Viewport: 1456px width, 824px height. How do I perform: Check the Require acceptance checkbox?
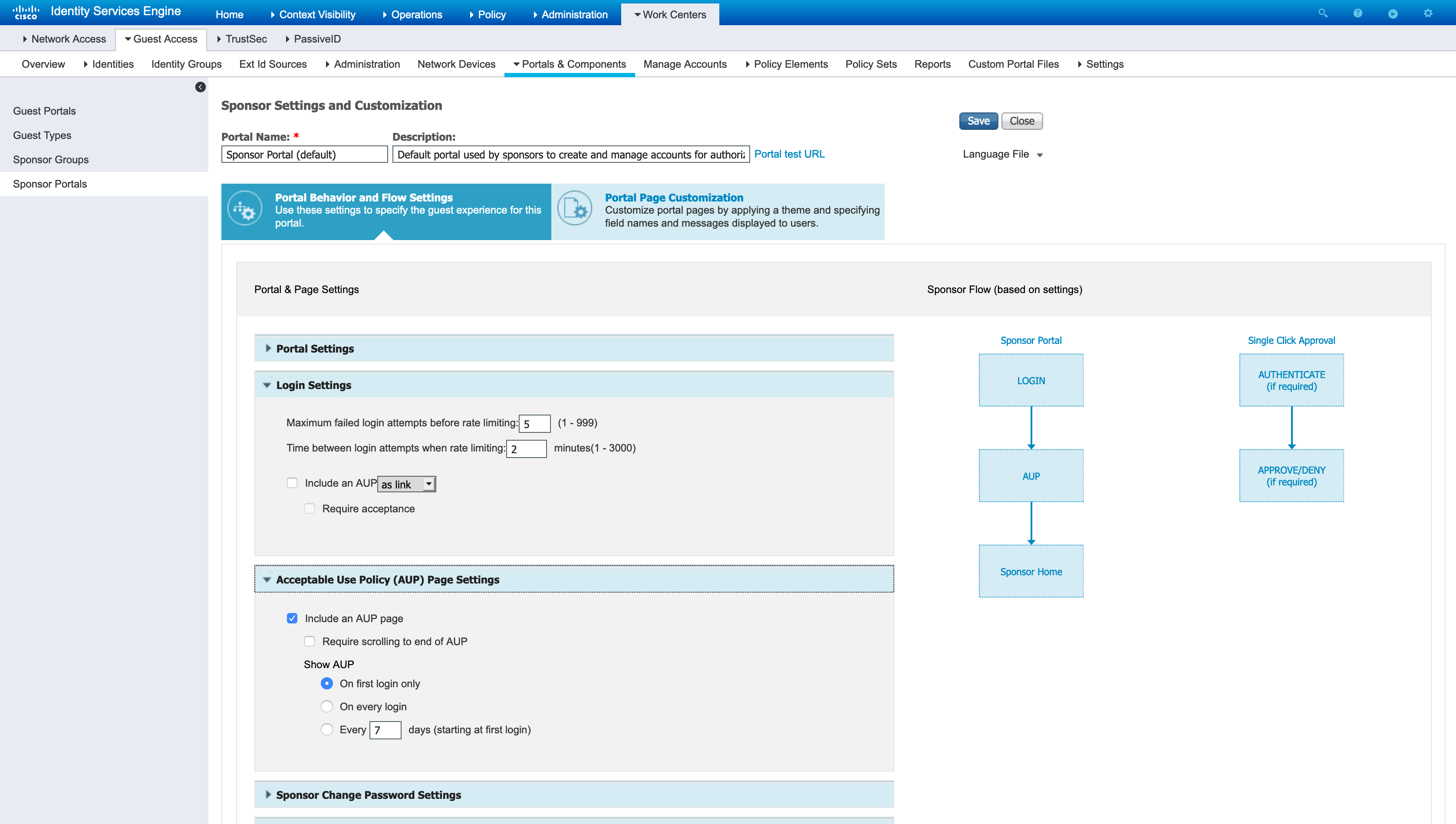tap(310, 508)
